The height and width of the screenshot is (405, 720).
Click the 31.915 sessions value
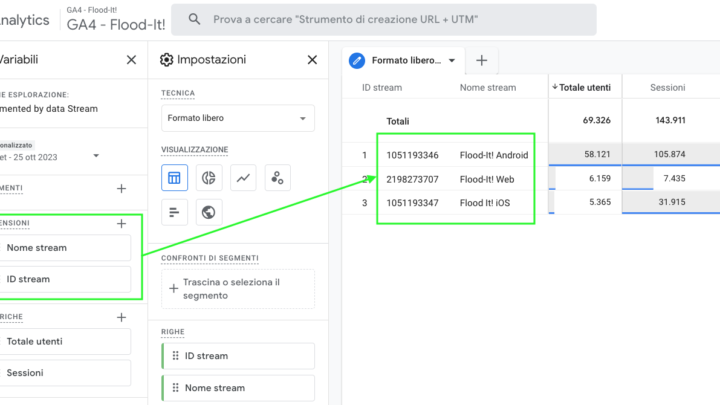[x=672, y=202]
